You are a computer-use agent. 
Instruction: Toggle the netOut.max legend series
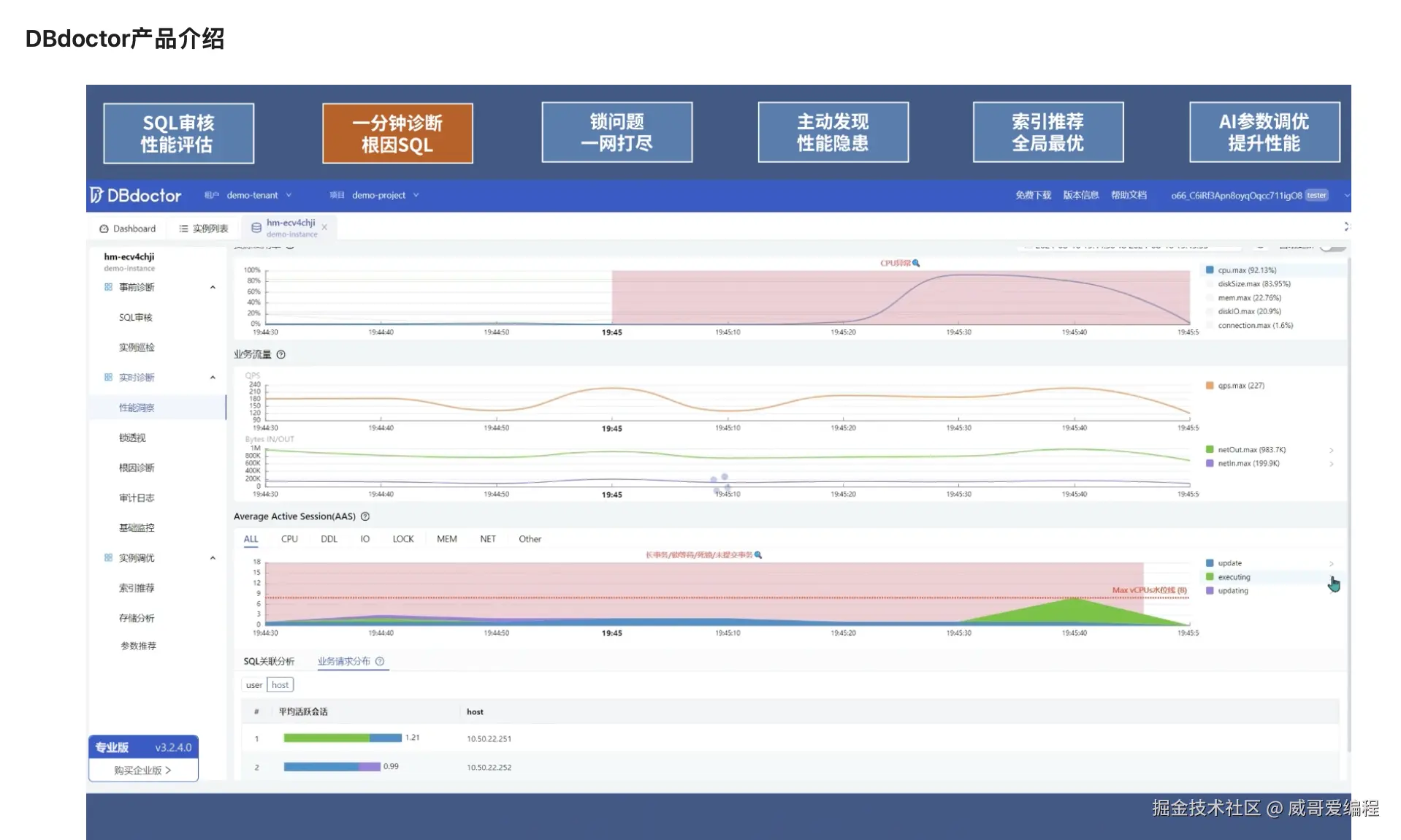[1245, 450]
